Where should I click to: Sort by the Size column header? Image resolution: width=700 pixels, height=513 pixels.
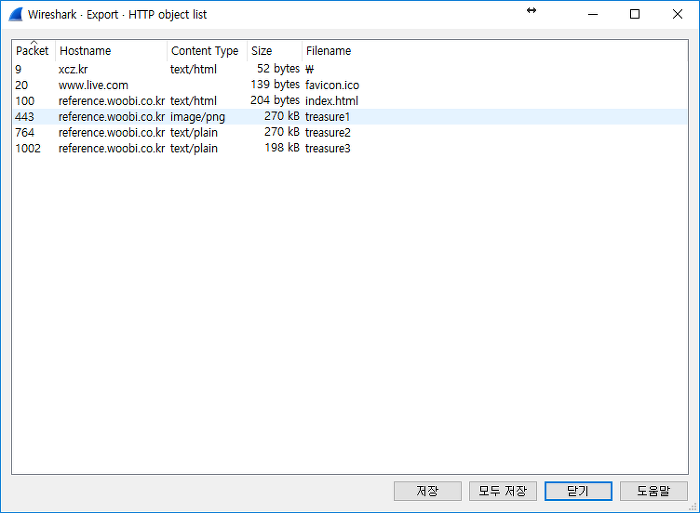pos(275,51)
